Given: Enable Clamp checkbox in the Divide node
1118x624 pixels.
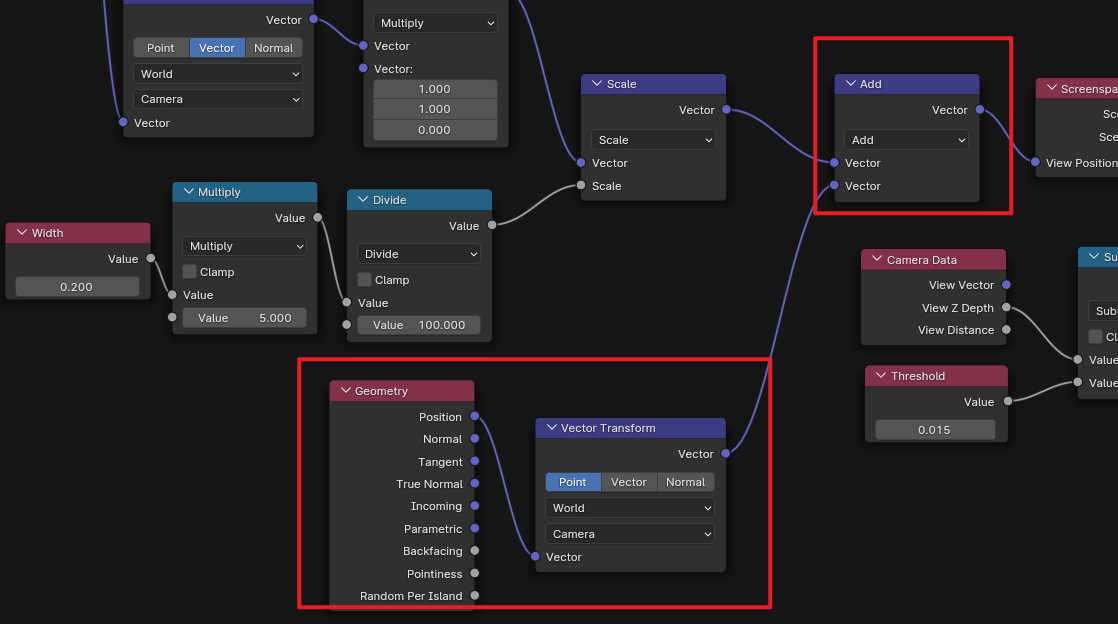Looking at the screenshot, I should (x=365, y=280).
